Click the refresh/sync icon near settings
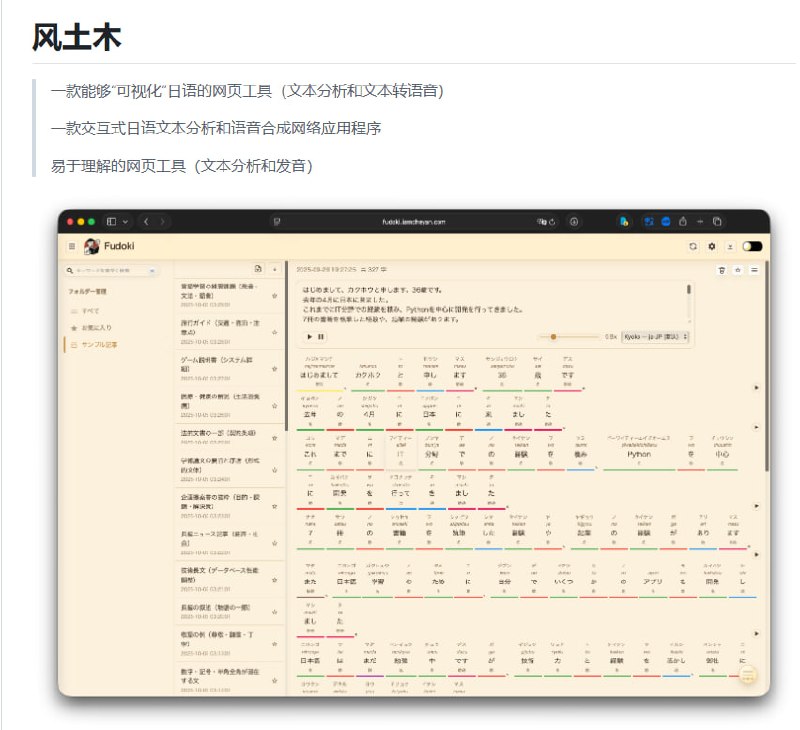The height and width of the screenshot is (730, 800). [693, 248]
